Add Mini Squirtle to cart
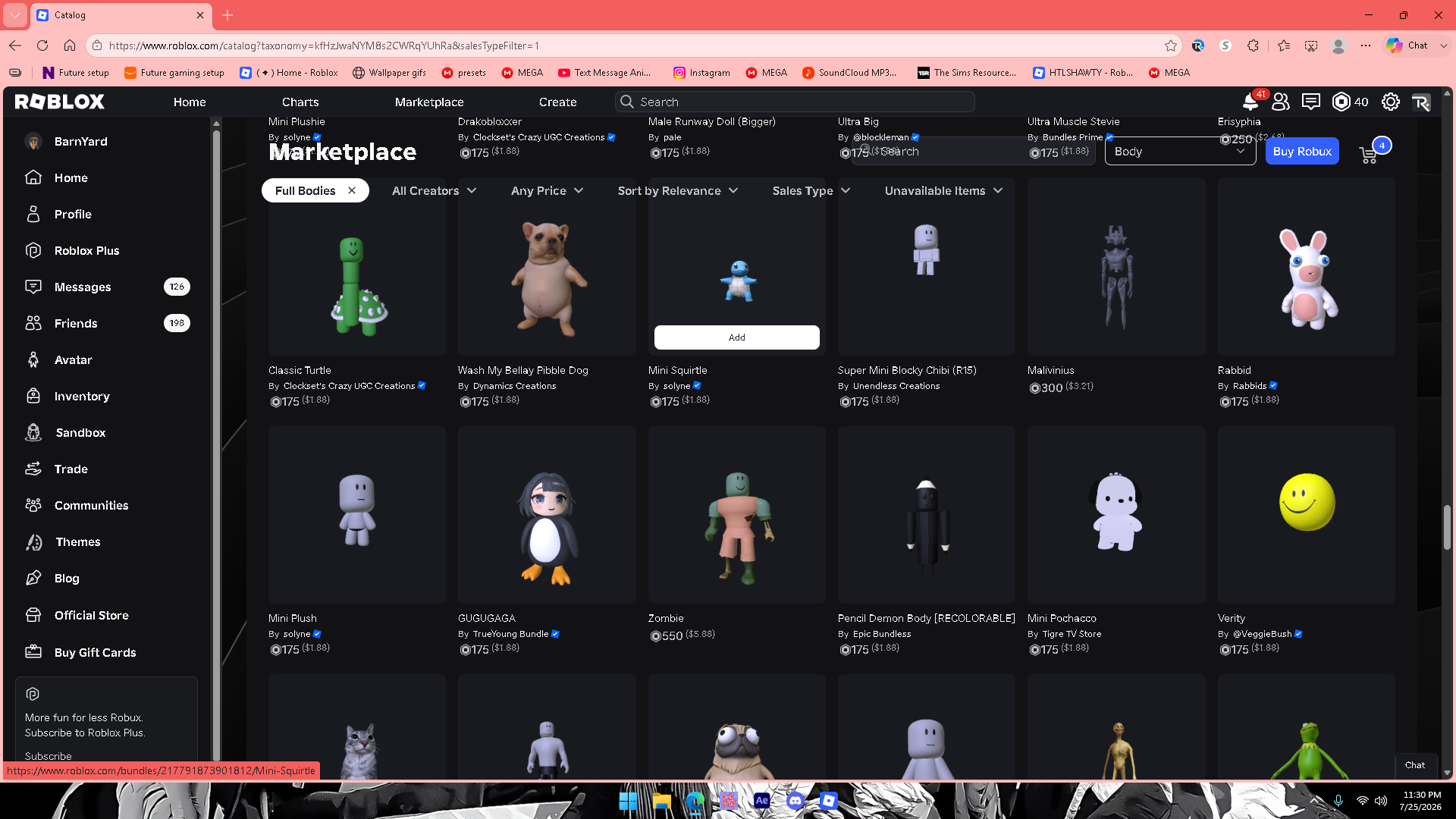1456x819 pixels. pos(737,337)
